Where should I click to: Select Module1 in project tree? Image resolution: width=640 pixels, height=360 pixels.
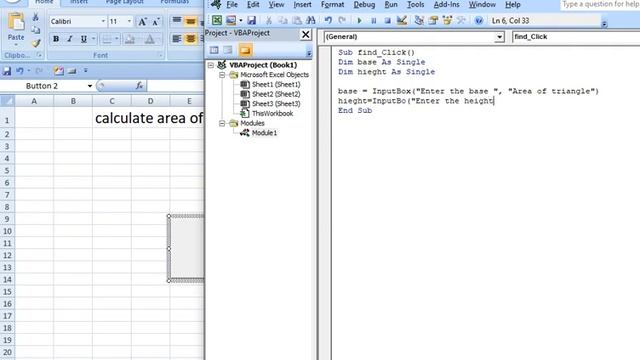point(264,133)
